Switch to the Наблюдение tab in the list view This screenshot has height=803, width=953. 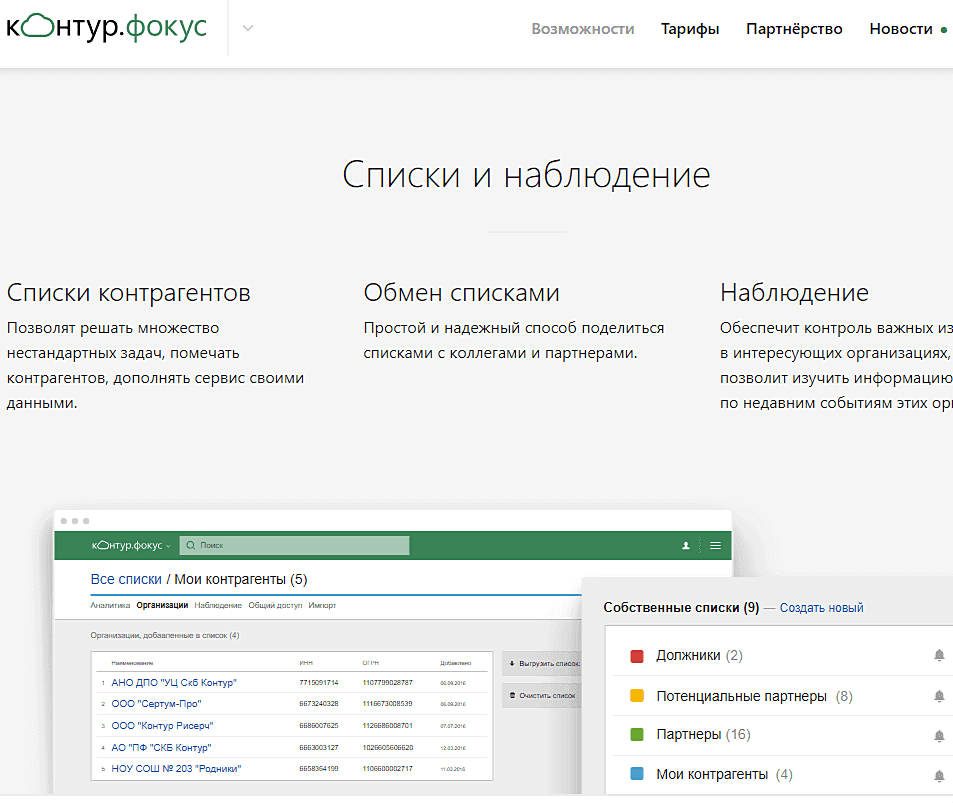(x=218, y=605)
